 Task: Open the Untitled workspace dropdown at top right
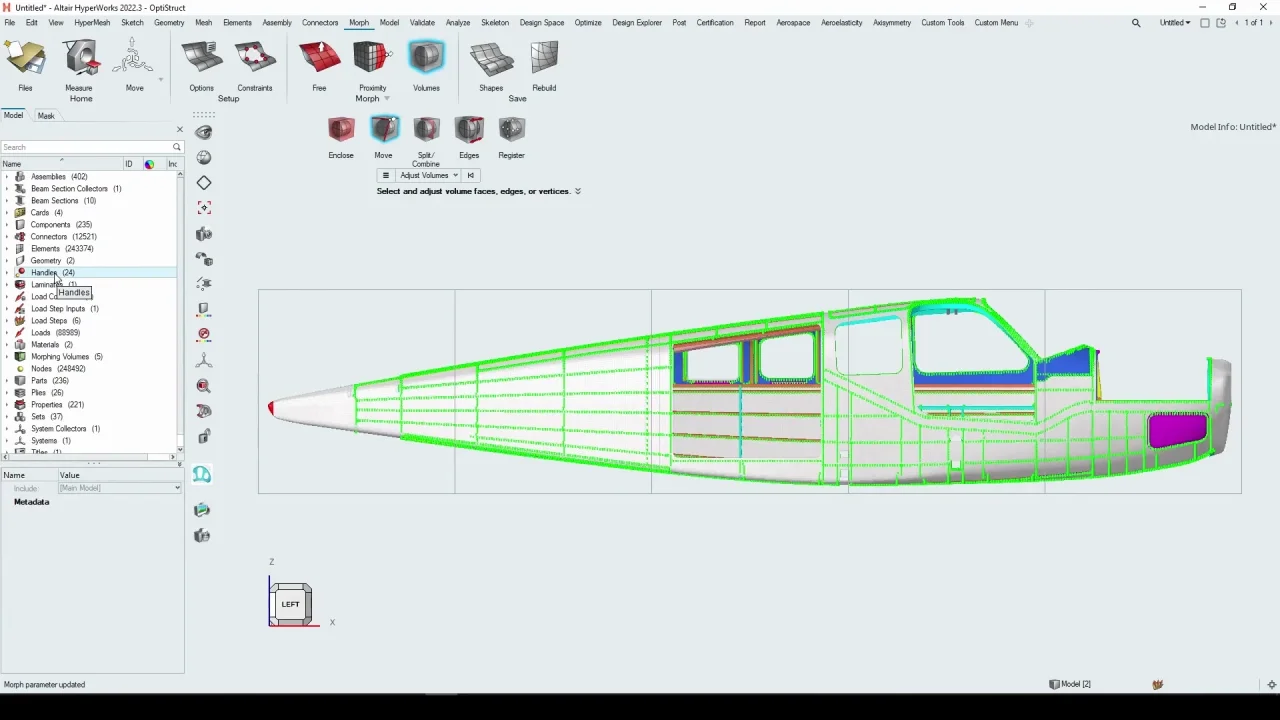(1175, 22)
